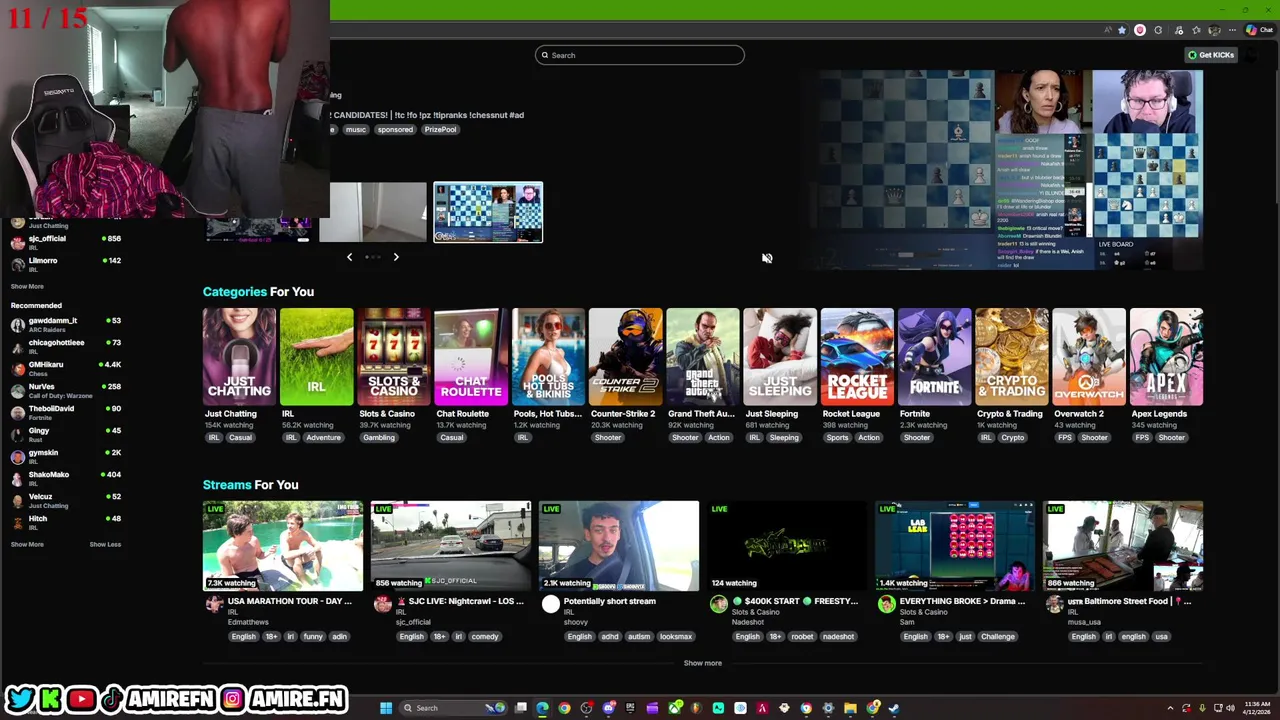
Task: Go to the previous featured stream with the left arrow
Action: click(349, 257)
